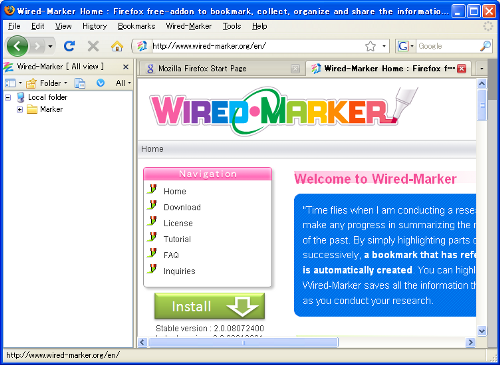Close the Mozilla Firefox Start Page tab
The height and width of the screenshot is (365, 500).
[295, 69]
